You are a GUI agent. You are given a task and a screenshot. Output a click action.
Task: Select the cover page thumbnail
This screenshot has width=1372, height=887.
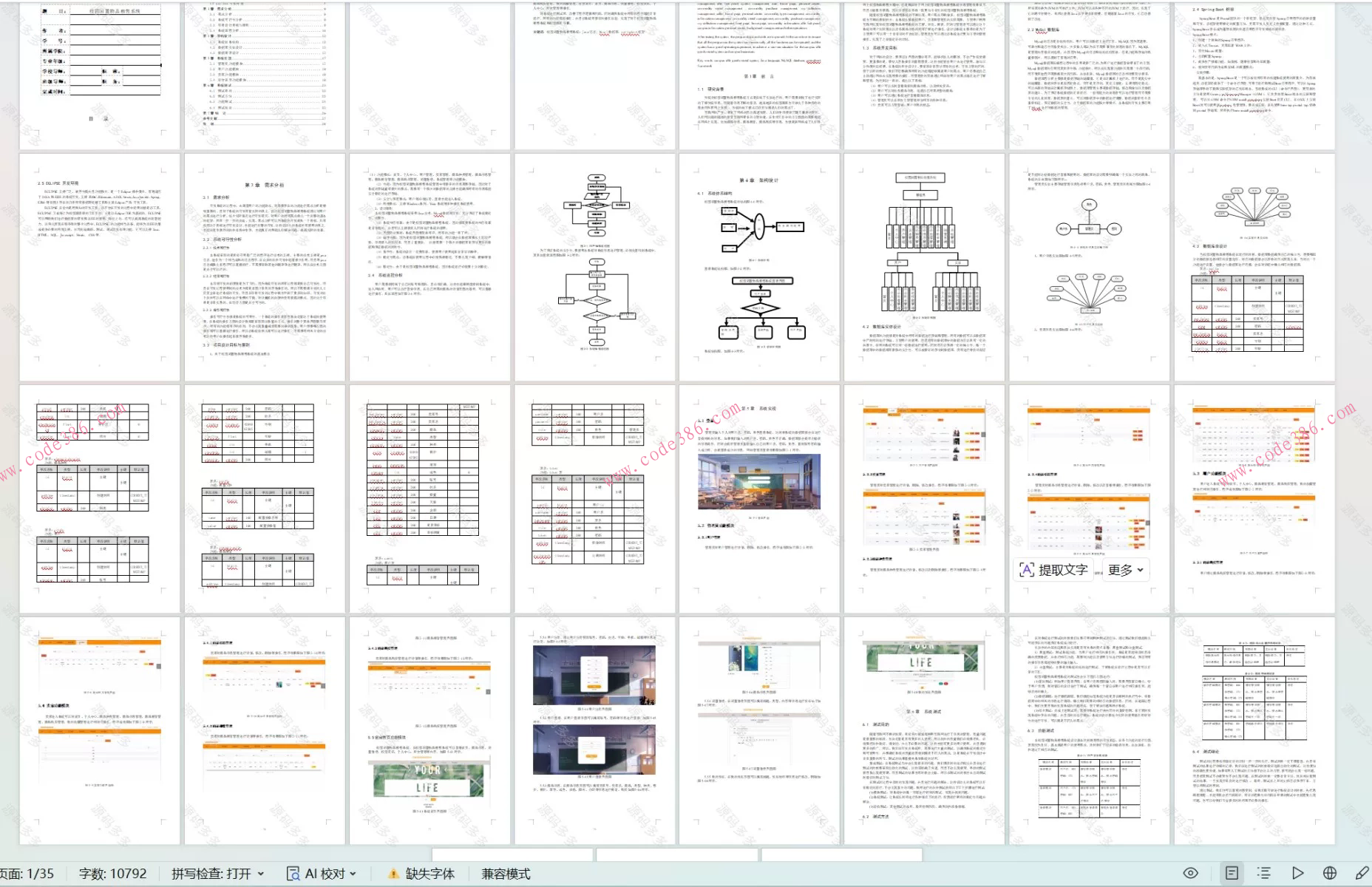[x=100, y=74]
